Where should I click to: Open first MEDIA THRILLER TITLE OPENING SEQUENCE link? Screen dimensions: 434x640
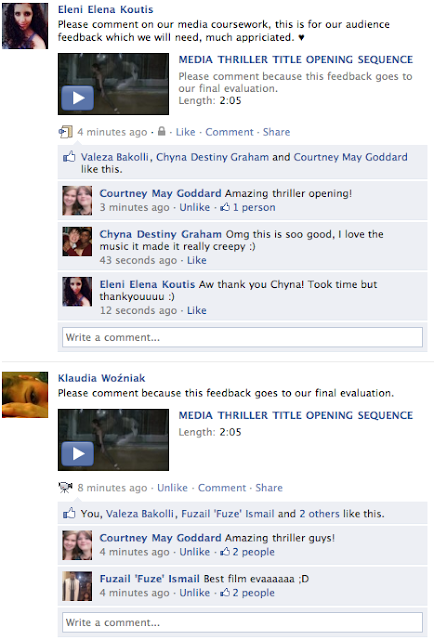click(x=296, y=60)
